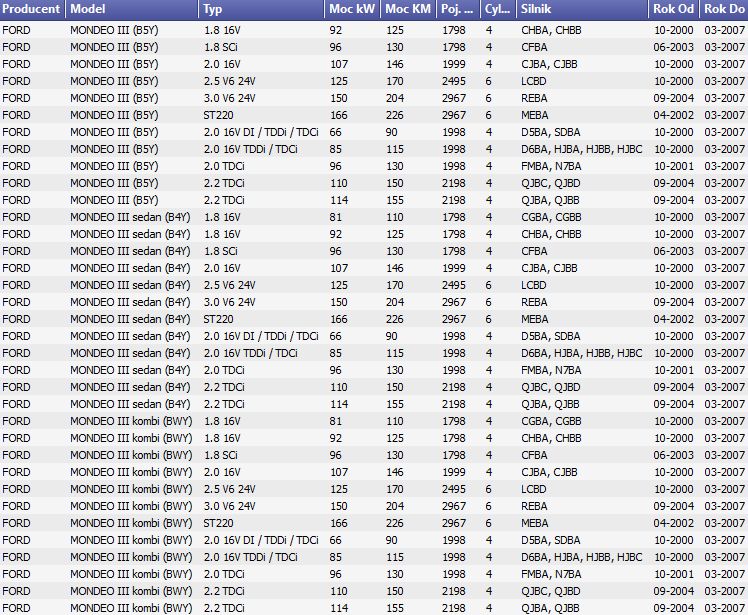Sort by the Moc kW column header

[352, 9]
